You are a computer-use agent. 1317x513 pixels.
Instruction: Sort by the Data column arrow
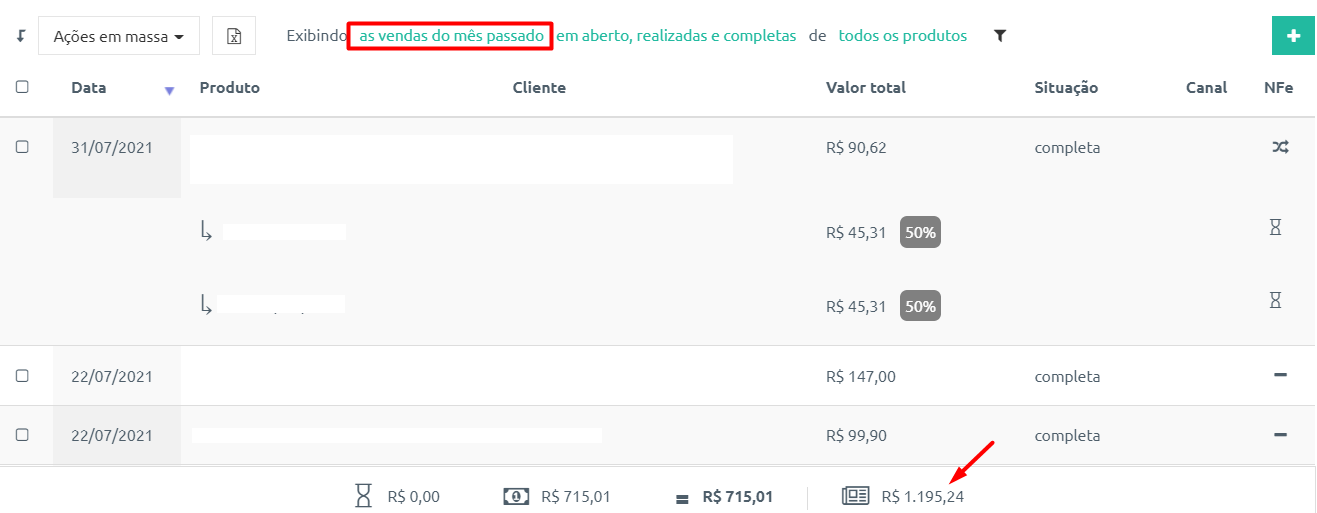pos(169,91)
